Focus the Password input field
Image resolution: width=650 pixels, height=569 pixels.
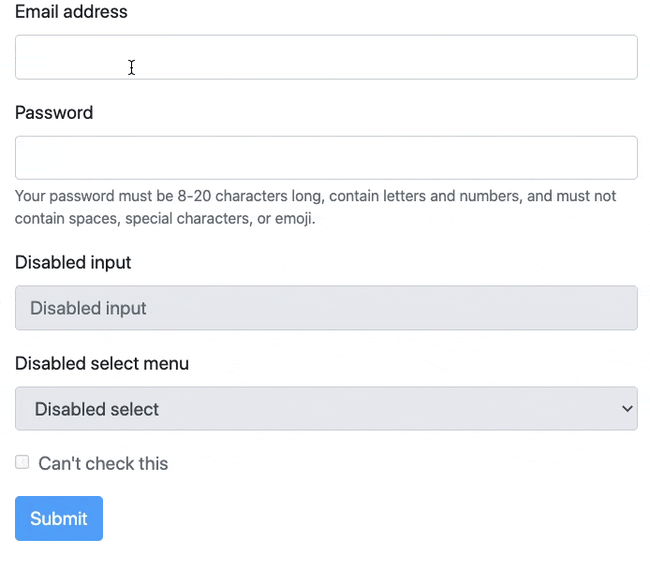[326, 158]
